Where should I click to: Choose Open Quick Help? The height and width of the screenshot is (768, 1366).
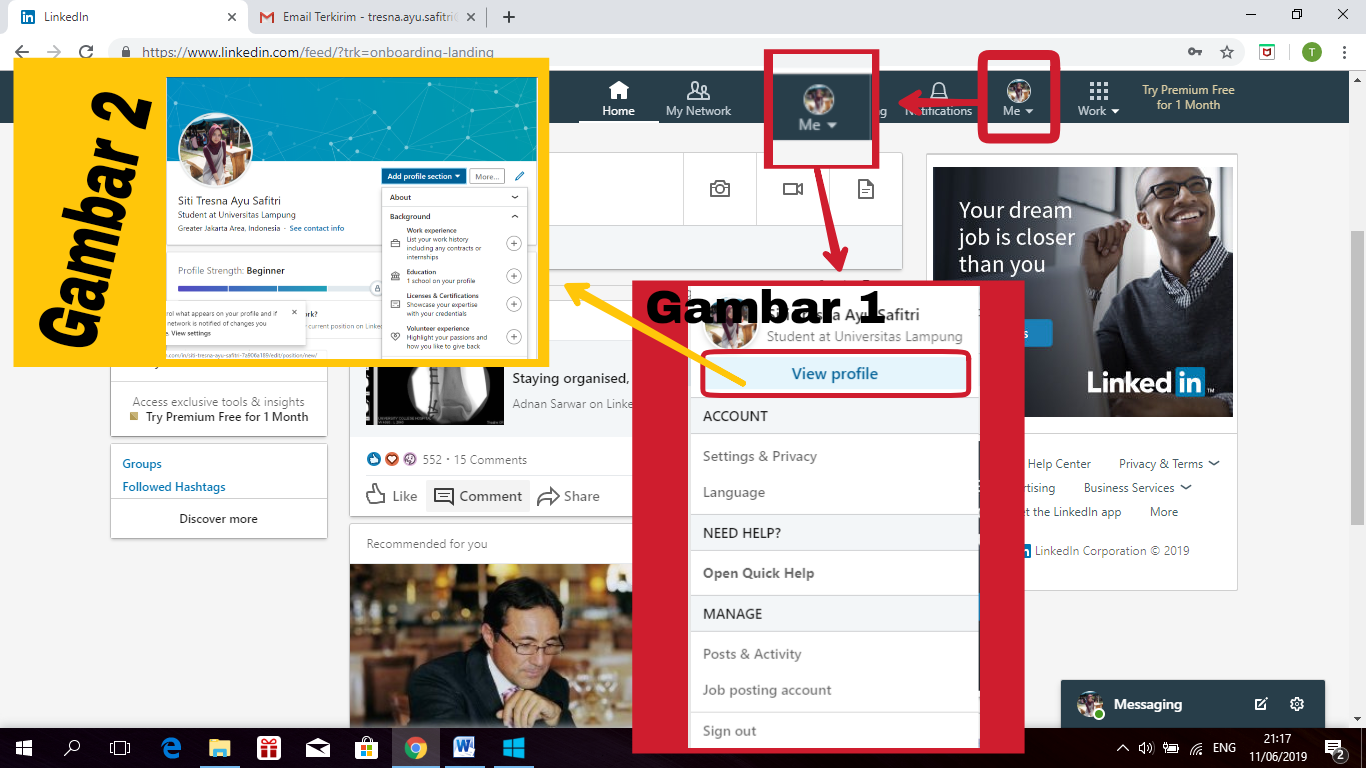758,573
